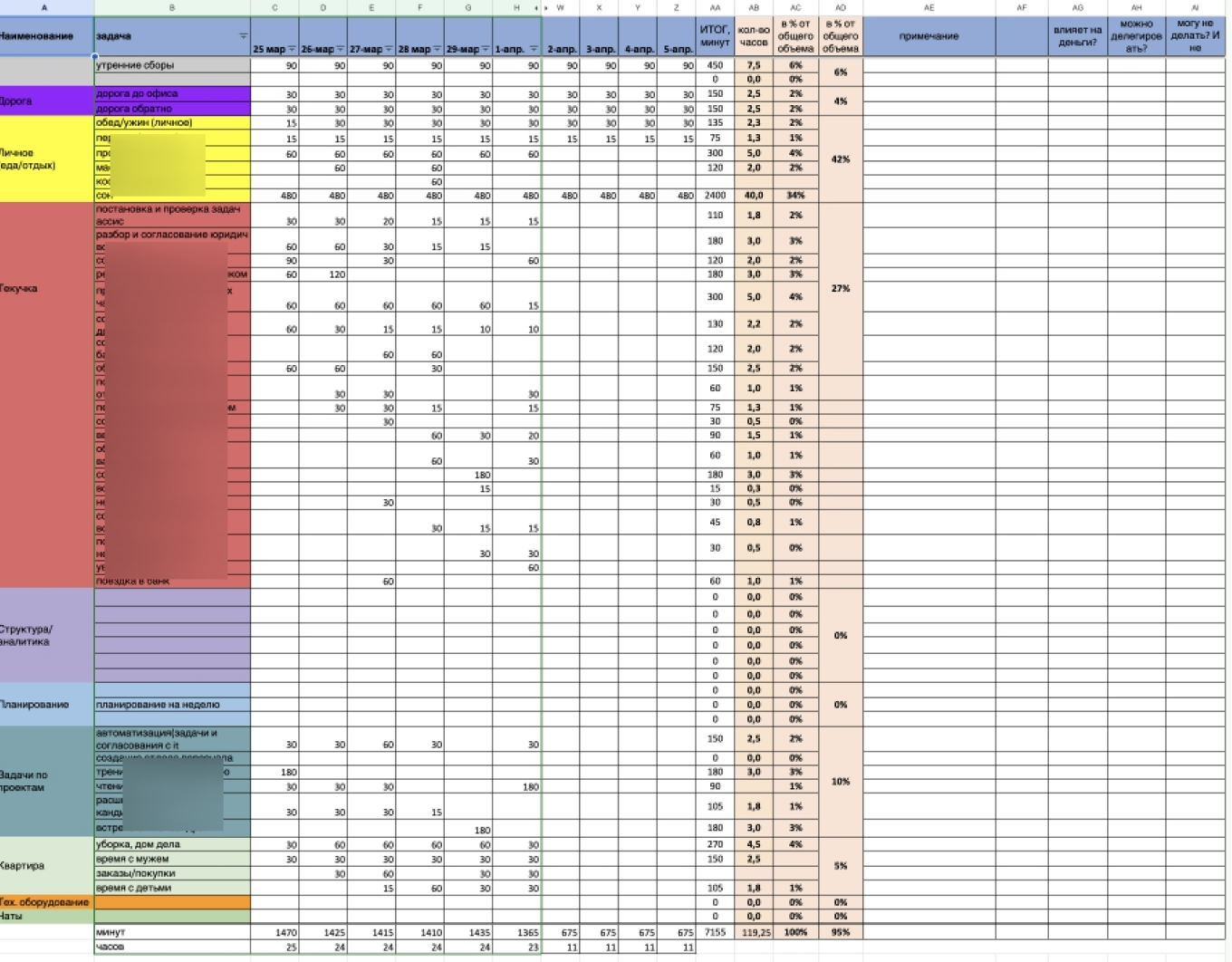Screen dimensions: 1232x962
Task: Click the filter icon for 27-мар column
Action: (x=388, y=49)
